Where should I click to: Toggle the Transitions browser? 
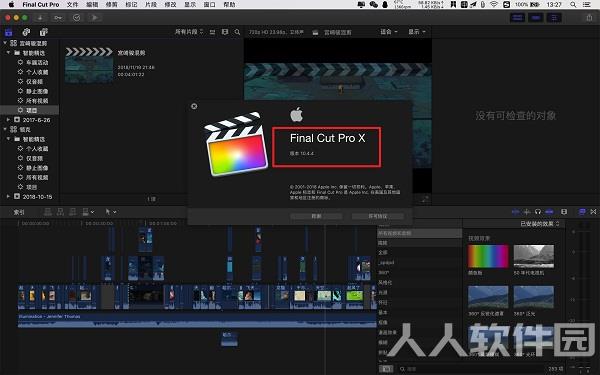tap(593, 212)
